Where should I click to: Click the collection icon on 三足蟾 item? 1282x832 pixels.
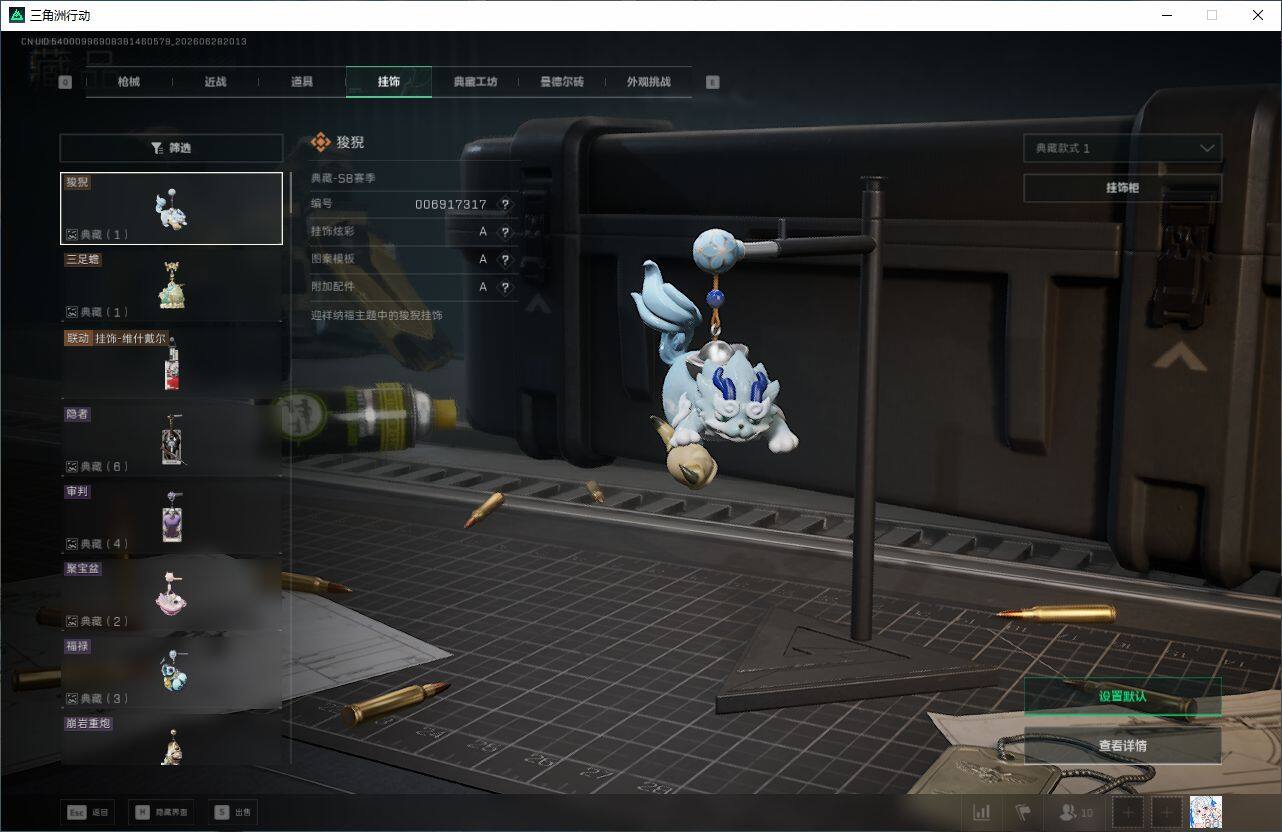(x=71, y=312)
